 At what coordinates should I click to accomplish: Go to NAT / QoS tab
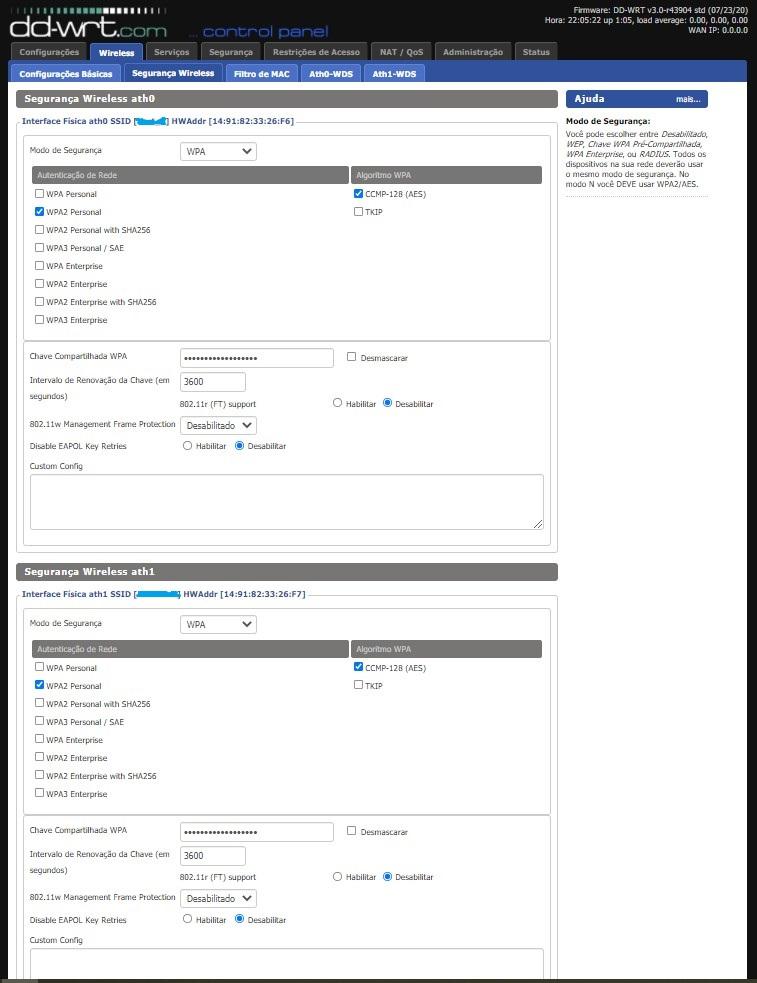click(401, 52)
